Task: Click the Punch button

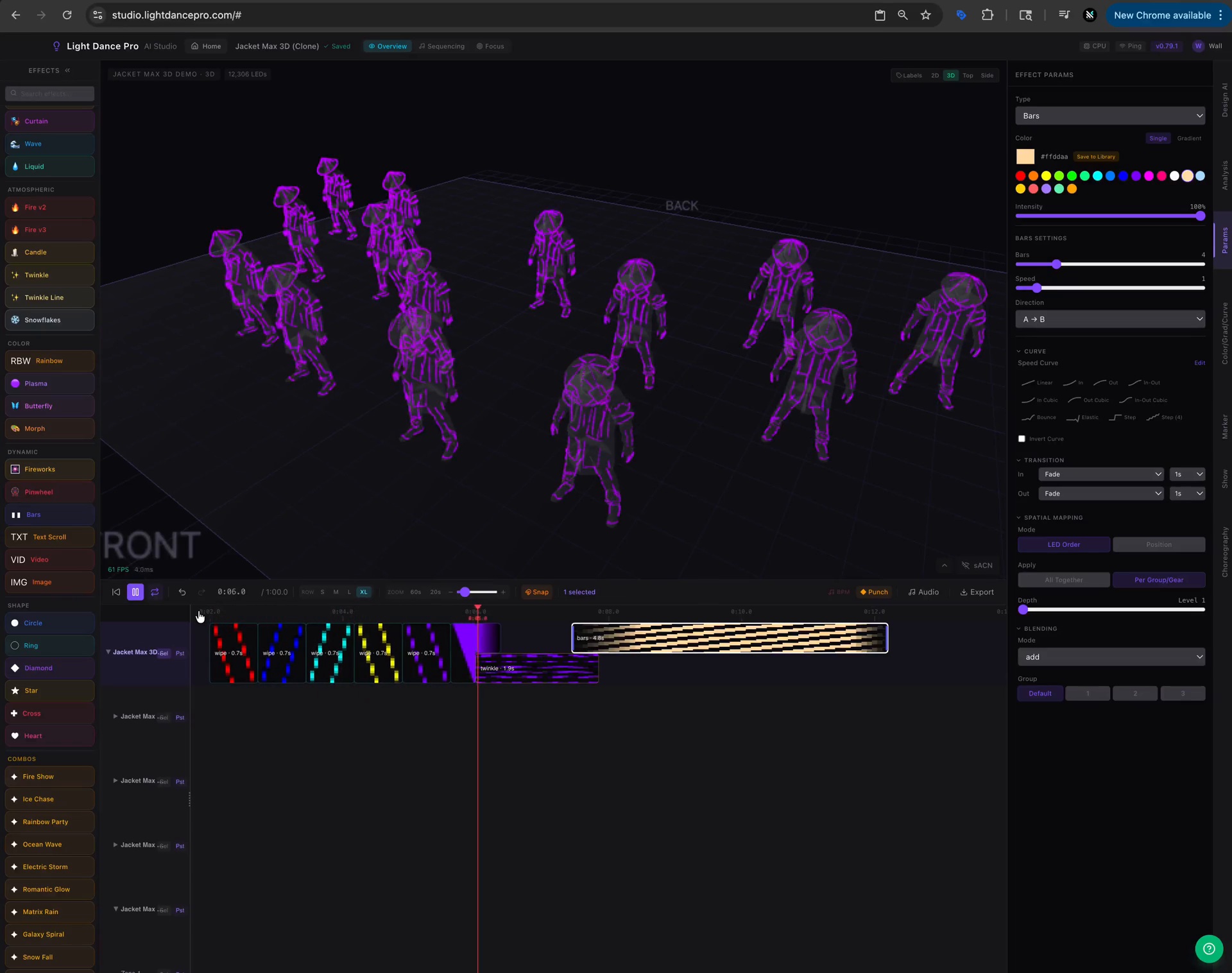Action: [x=874, y=592]
